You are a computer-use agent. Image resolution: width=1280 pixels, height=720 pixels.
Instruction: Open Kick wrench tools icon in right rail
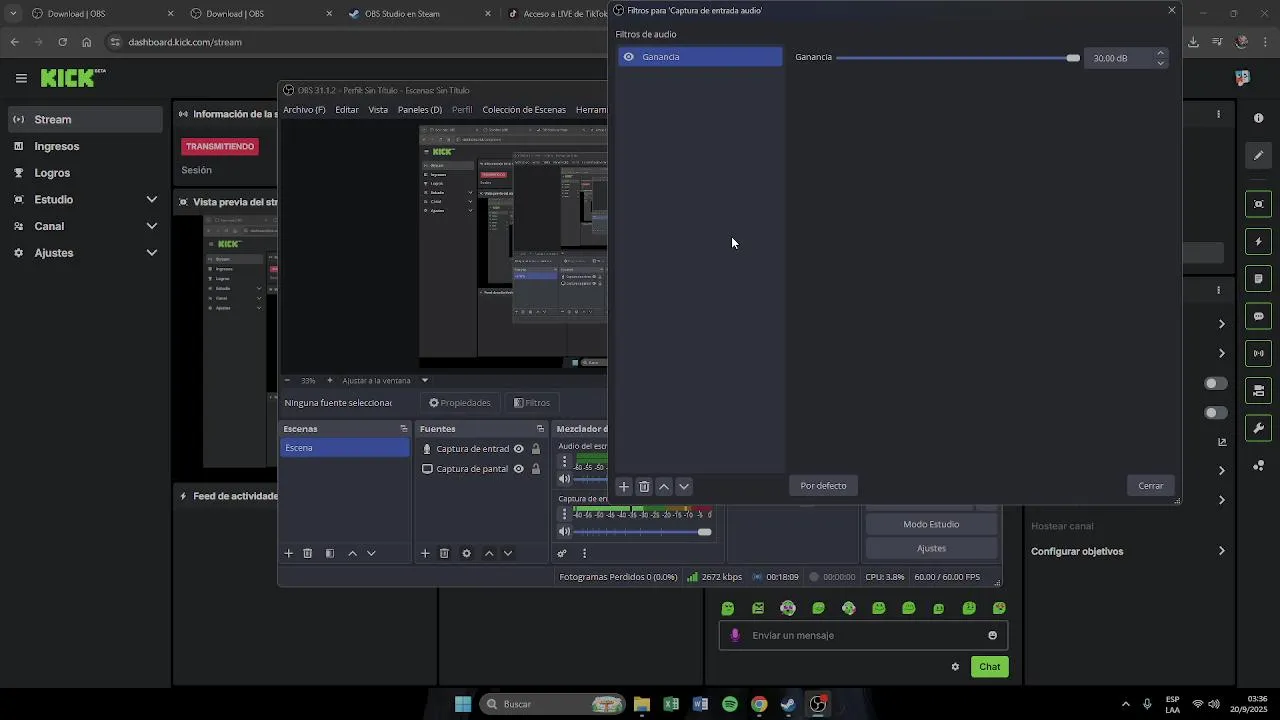(x=1258, y=428)
